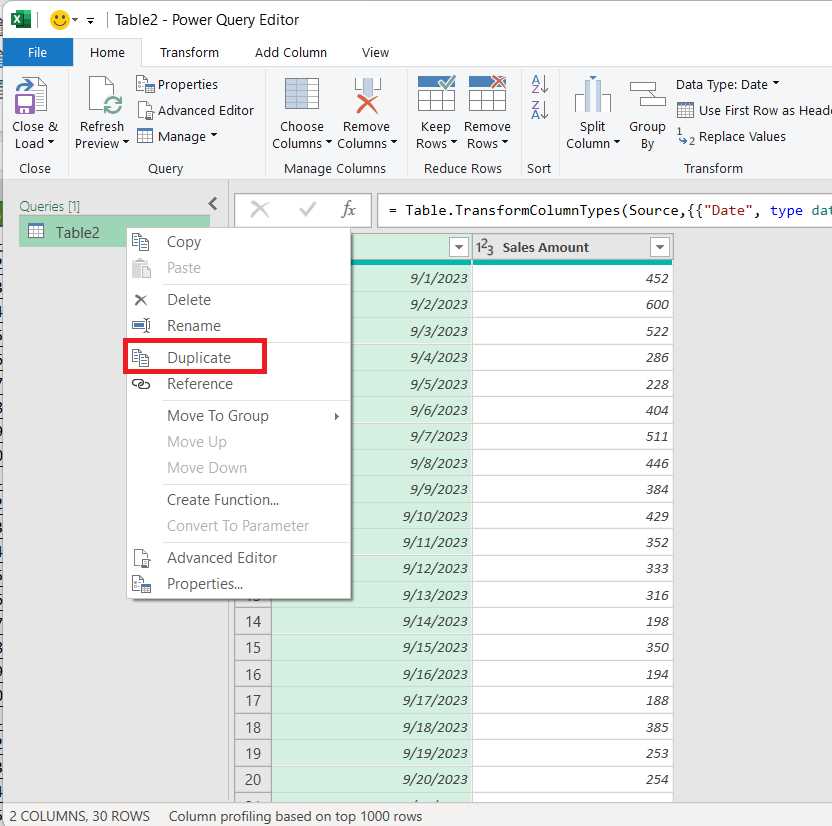Click the Close & Load icon
The image size is (832, 826).
point(31,96)
